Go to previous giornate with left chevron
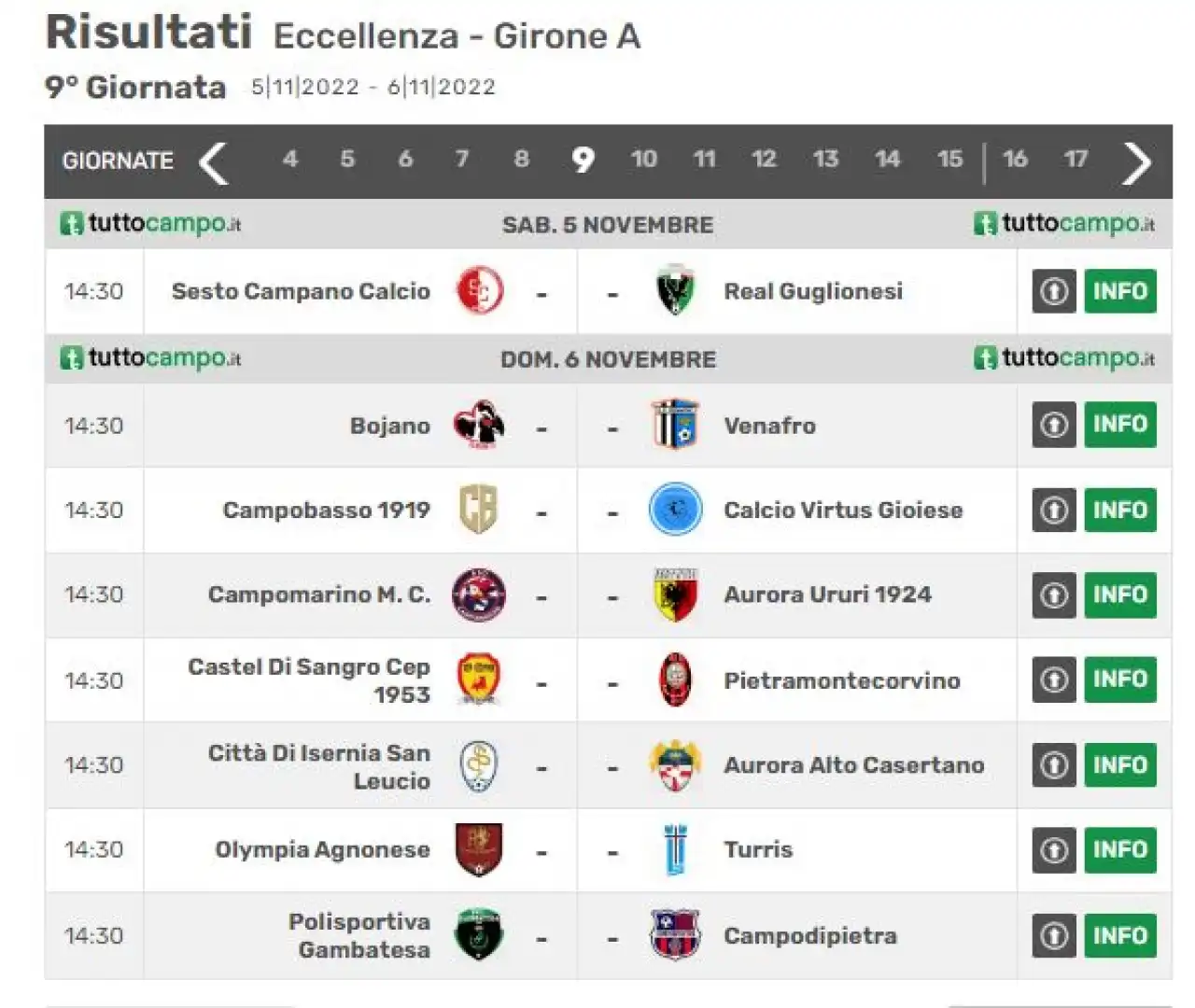The image size is (1195, 1008). pos(214,162)
